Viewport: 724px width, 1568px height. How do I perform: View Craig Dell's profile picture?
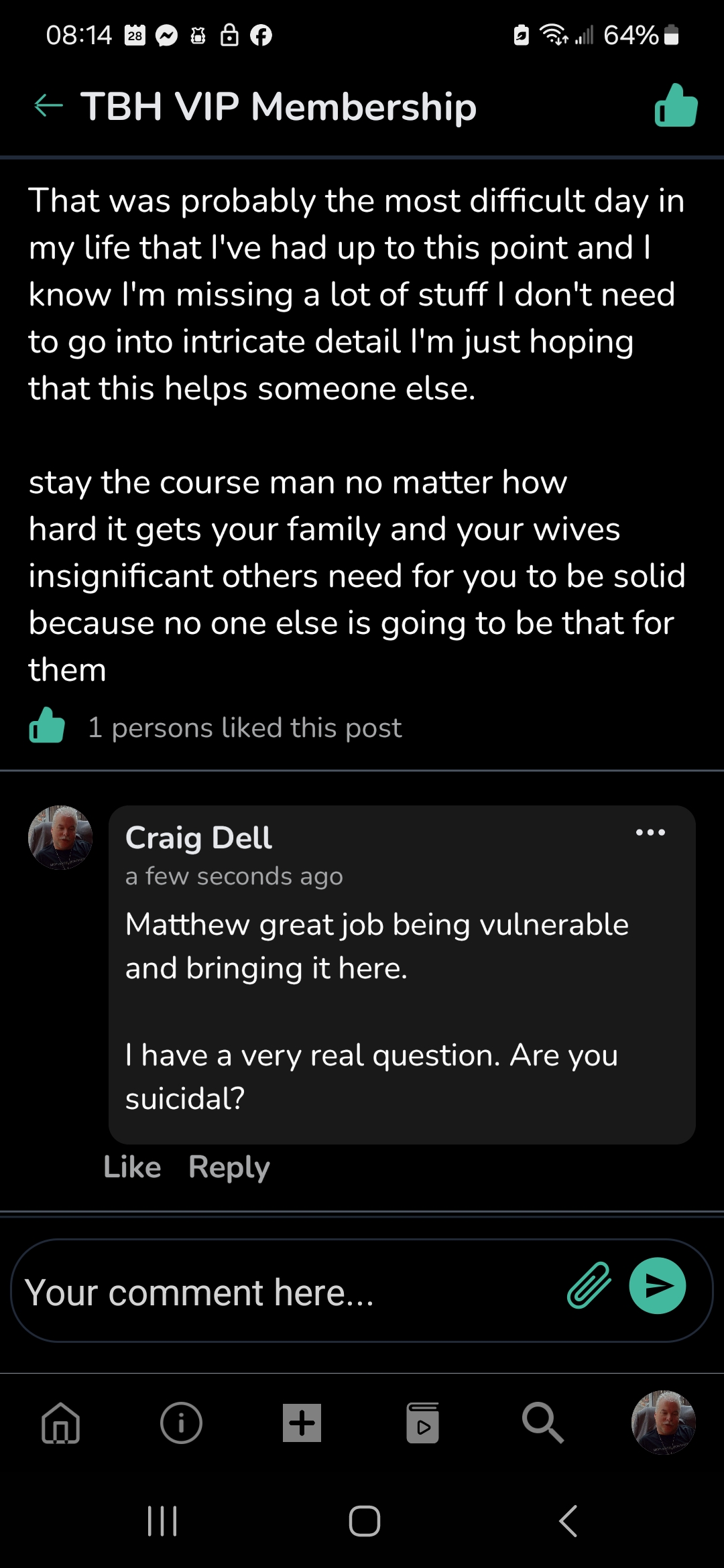(x=60, y=838)
